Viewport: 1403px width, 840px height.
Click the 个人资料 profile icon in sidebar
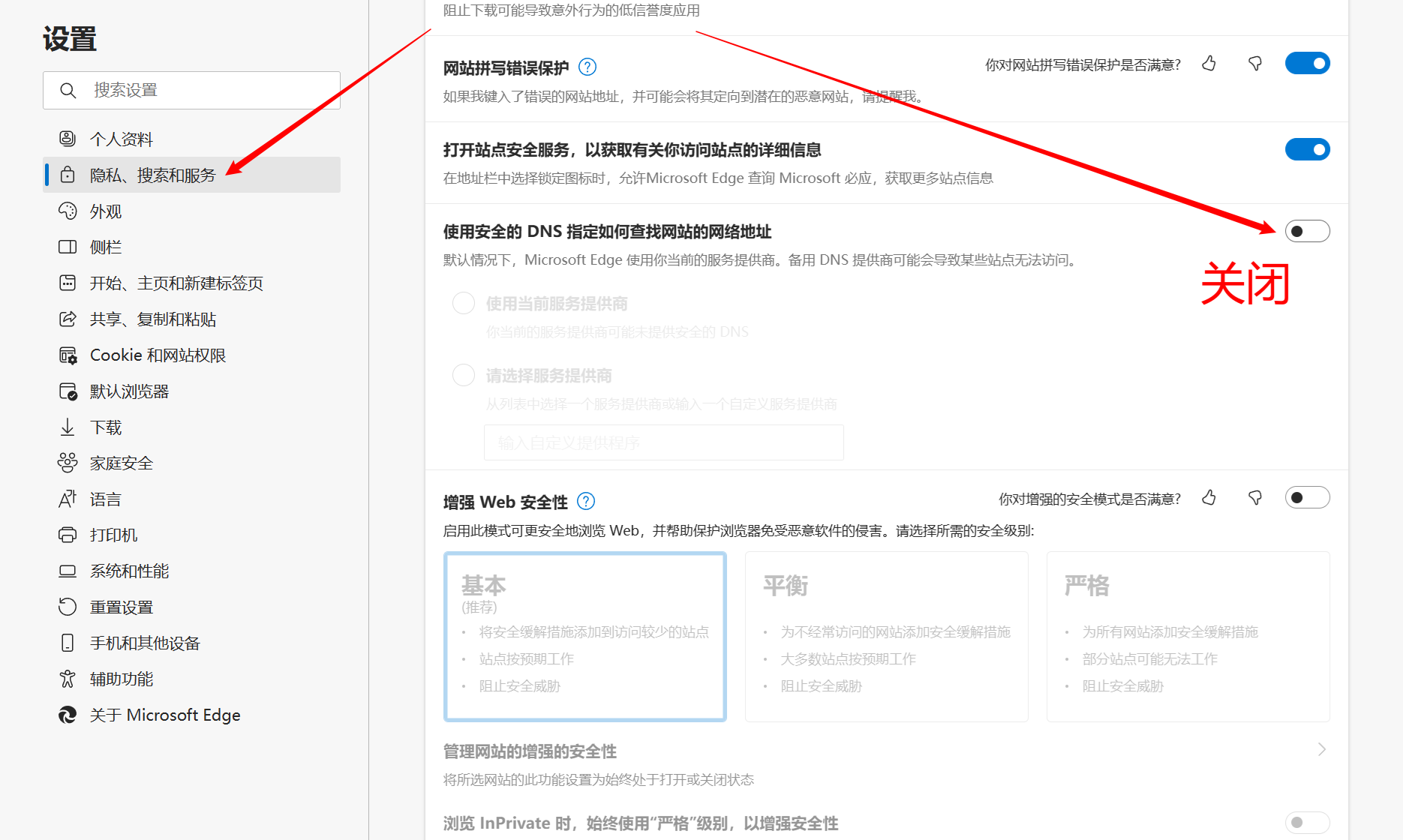tap(68, 138)
